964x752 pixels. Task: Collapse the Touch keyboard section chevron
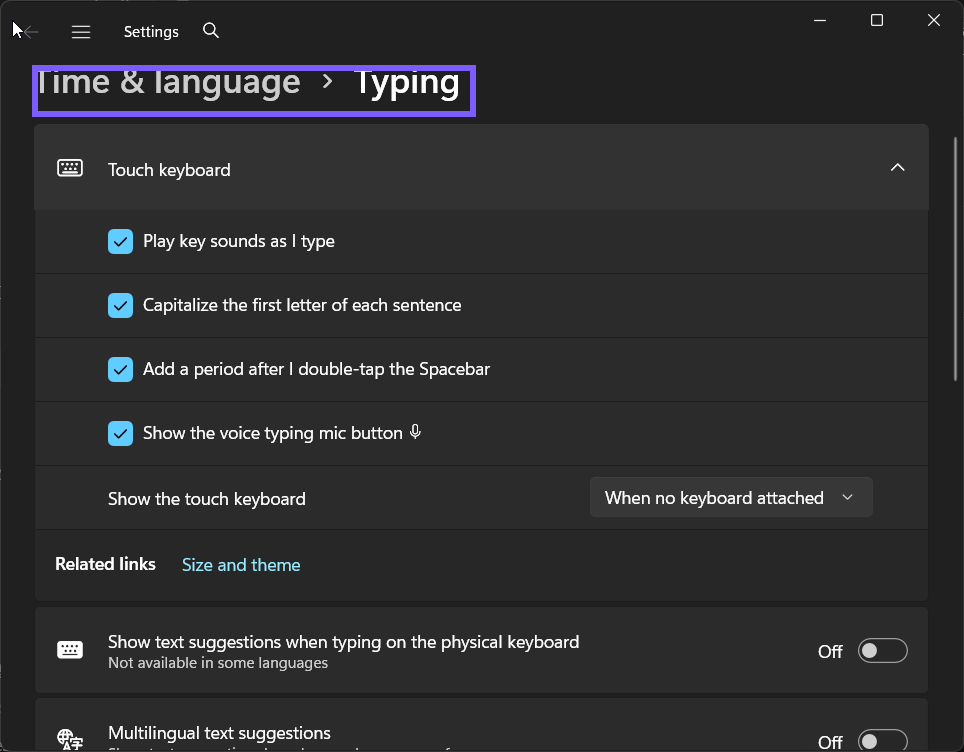(898, 167)
